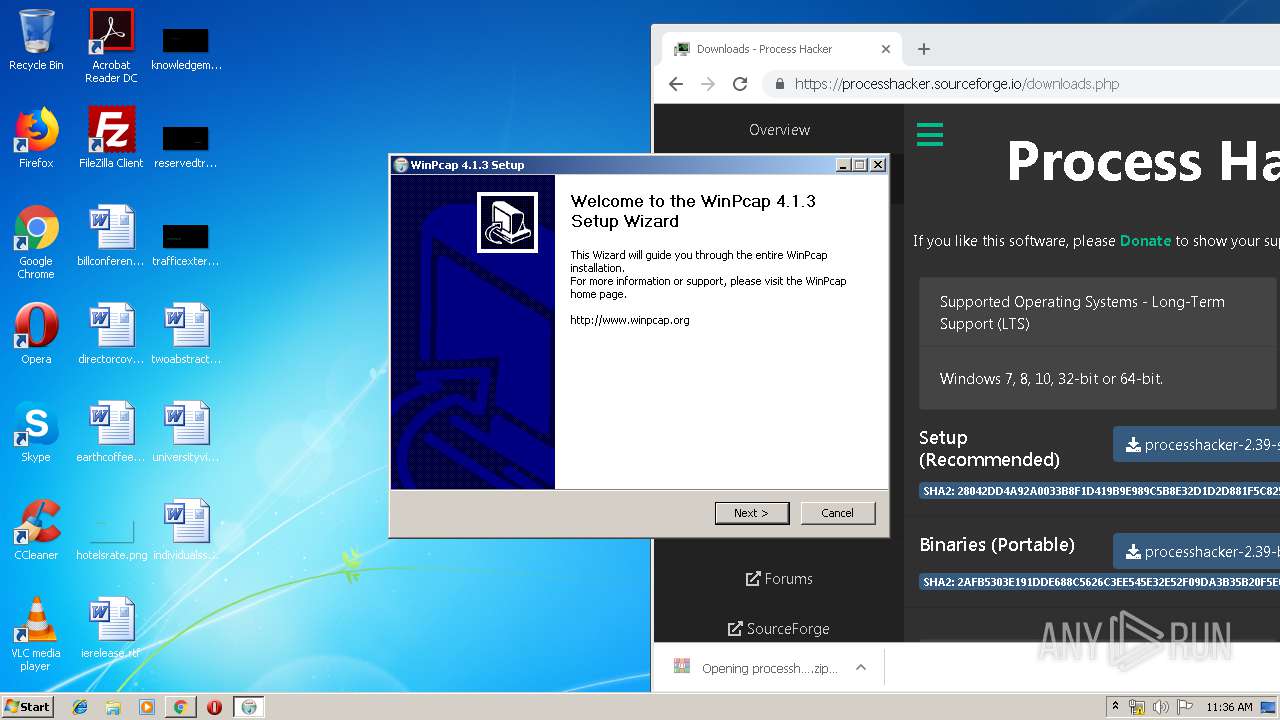Launch the CCleaner desktop shortcut
This screenshot has height=720, width=1280.
[36, 530]
